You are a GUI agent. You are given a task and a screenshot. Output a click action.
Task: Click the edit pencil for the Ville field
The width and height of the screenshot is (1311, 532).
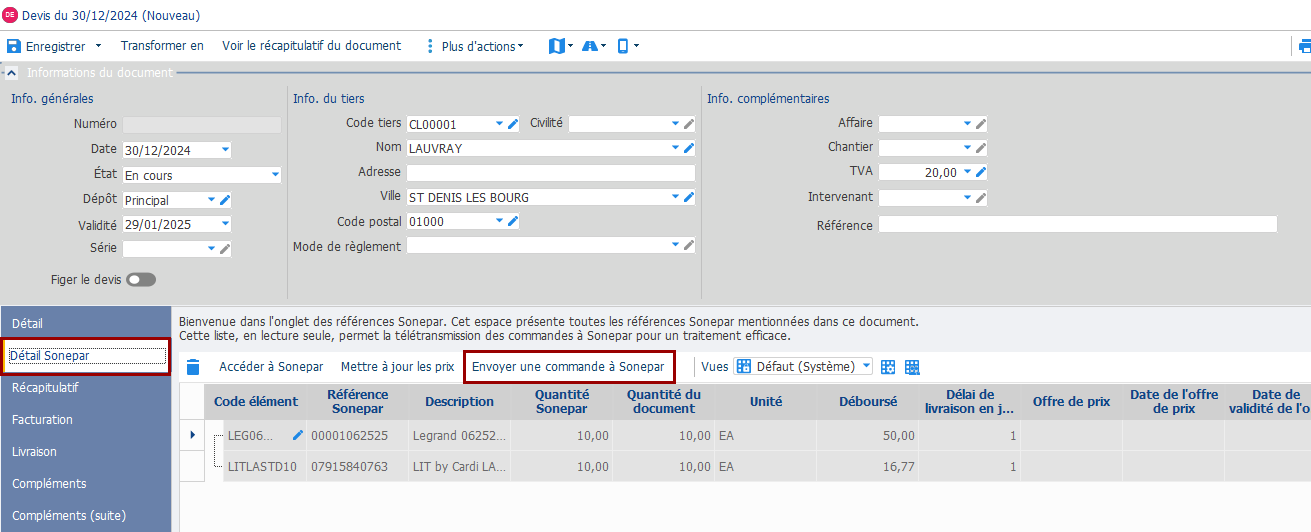click(688, 197)
